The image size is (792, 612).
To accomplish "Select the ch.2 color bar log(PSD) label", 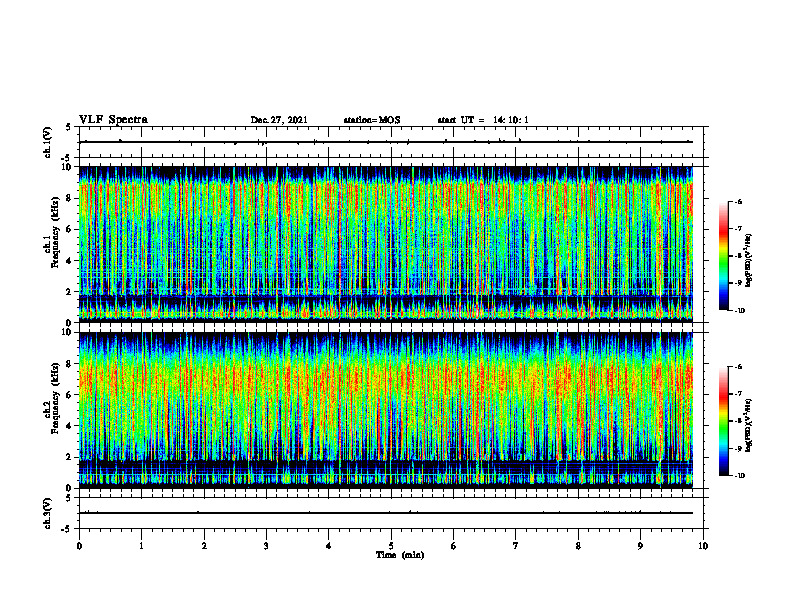I will (749, 425).
